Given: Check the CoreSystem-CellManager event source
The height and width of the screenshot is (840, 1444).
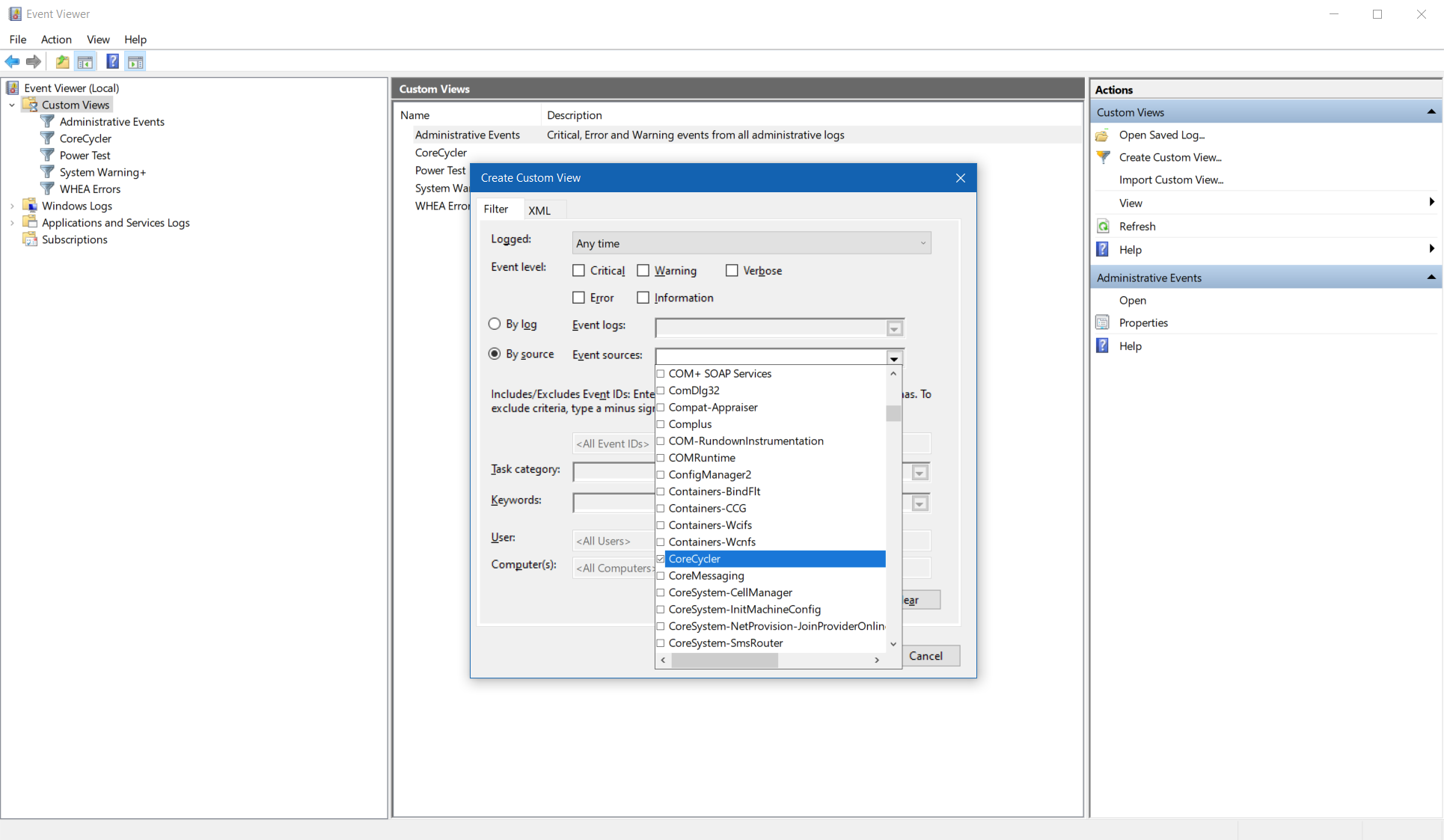Looking at the screenshot, I should tap(661, 592).
